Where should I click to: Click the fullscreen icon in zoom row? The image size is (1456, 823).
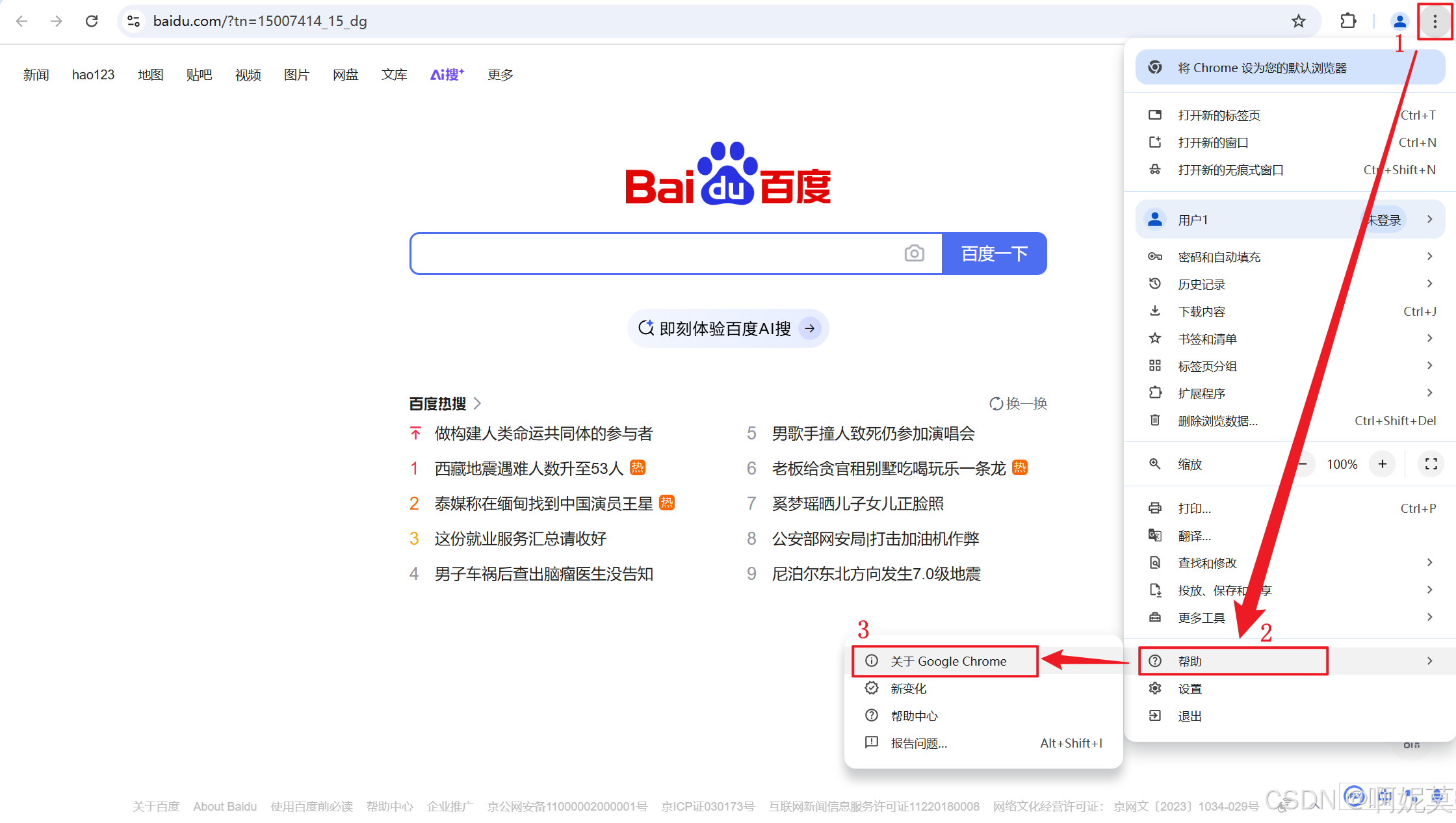tap(1431, 464)
